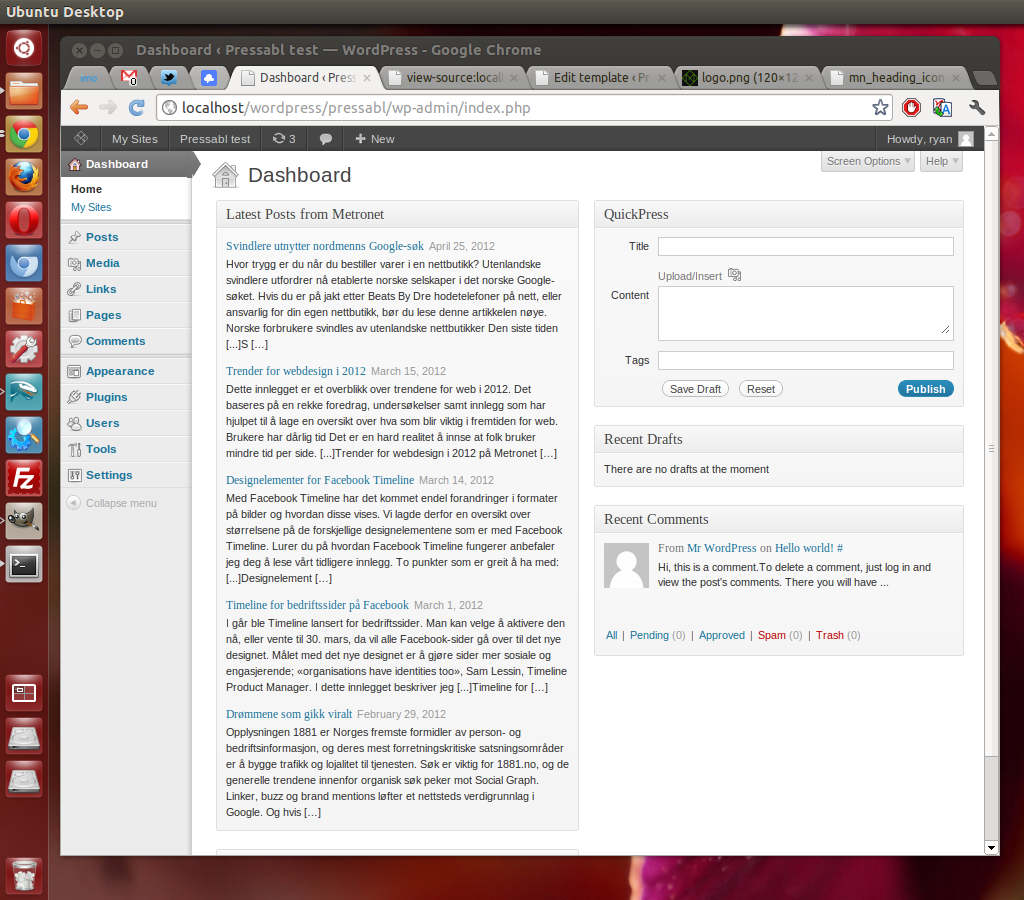
Task: Click the Media icon in the sidebar
Action: (75, 263)
